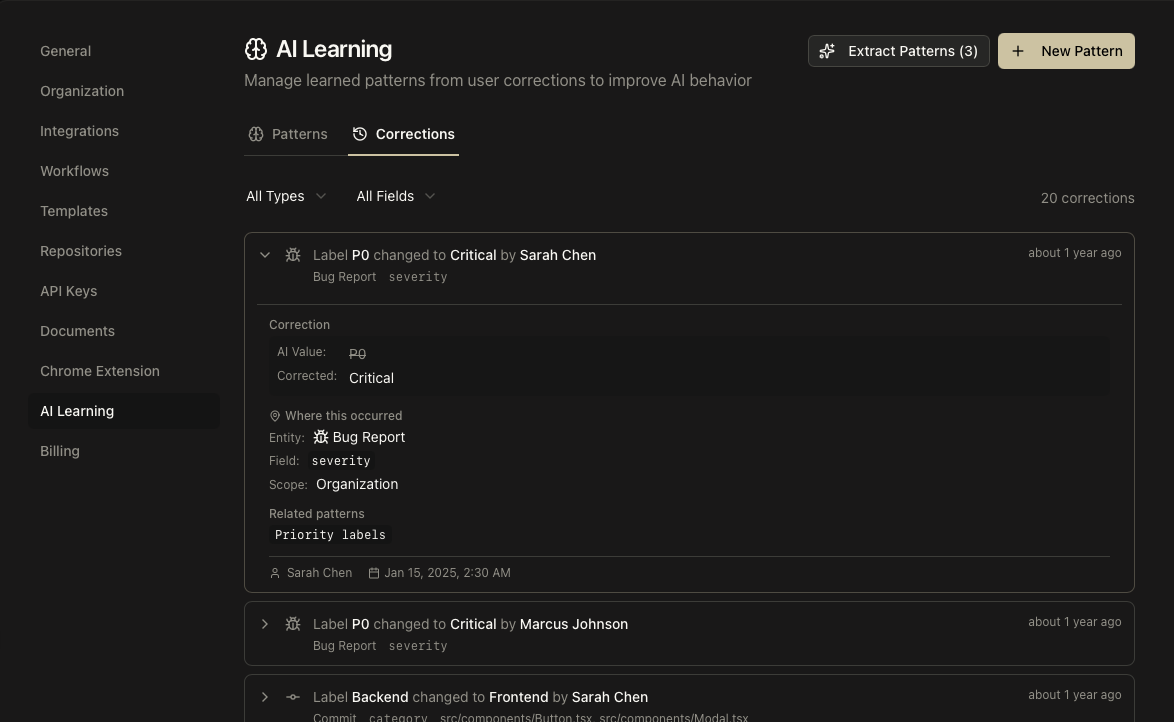This screenshot has width=1174, height=722.
Task: Click the severity tag under Sarah Chen's row
Action: coord(418,277)
